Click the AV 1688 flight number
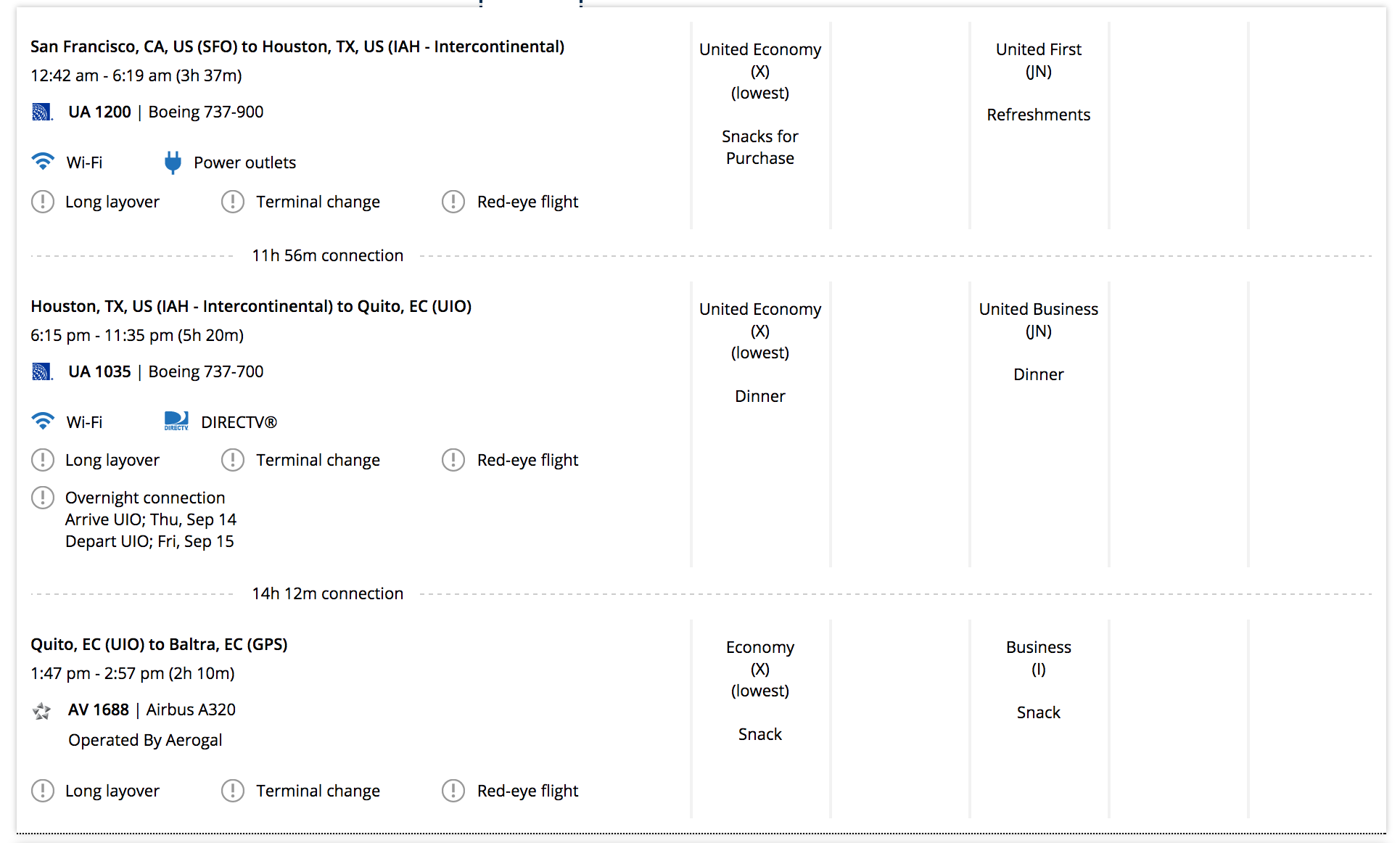Image resolution: width=1400 pixels, height=843 pixels. (x=99, y=710)
